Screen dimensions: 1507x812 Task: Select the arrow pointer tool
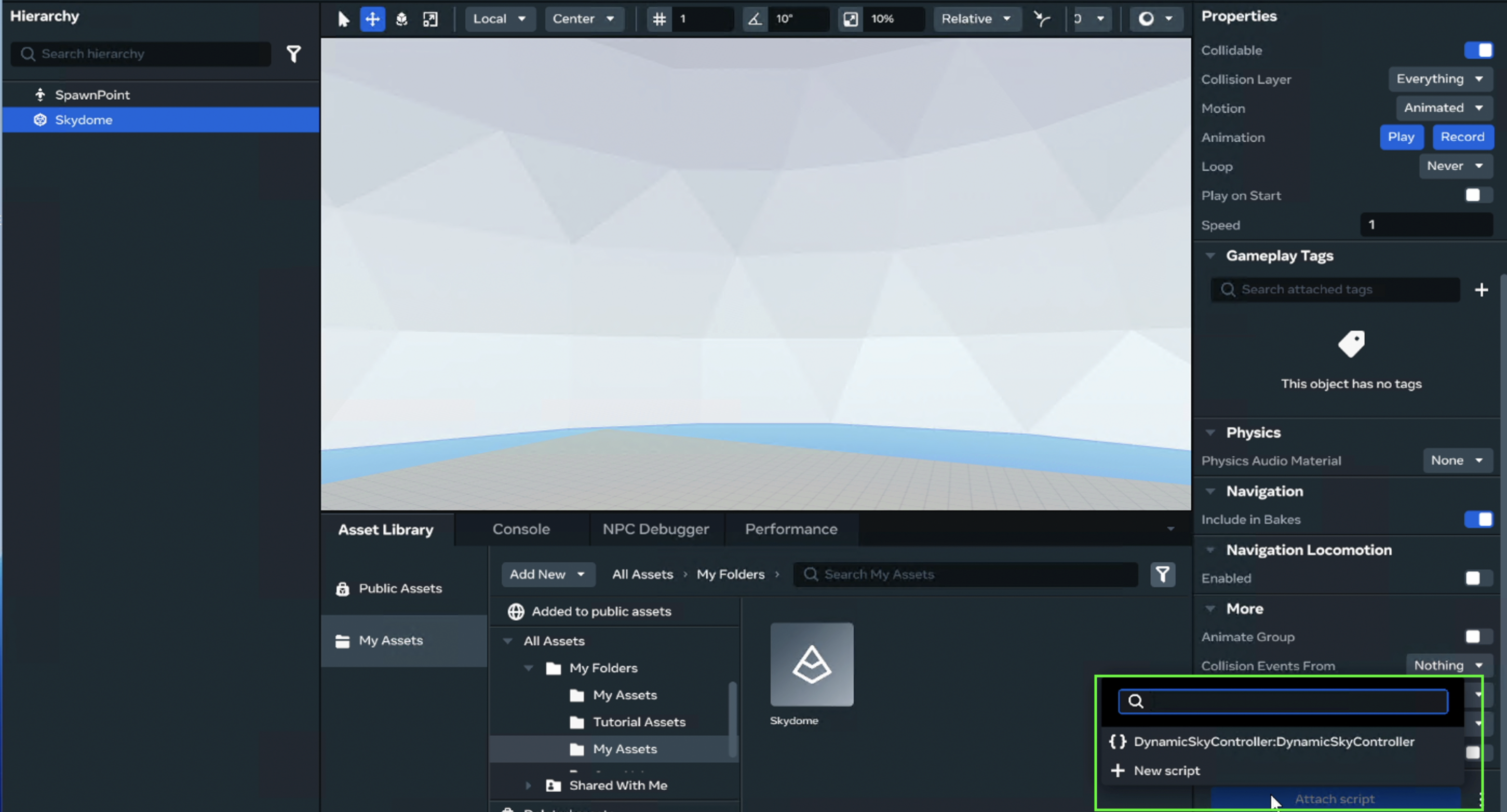tap(343, 19)
